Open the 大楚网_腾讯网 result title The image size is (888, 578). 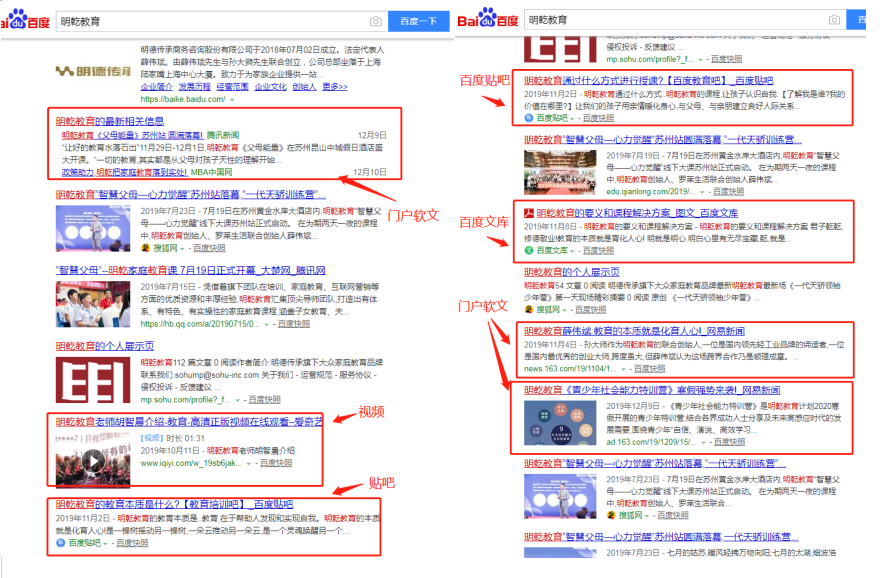tap(190, 270)
